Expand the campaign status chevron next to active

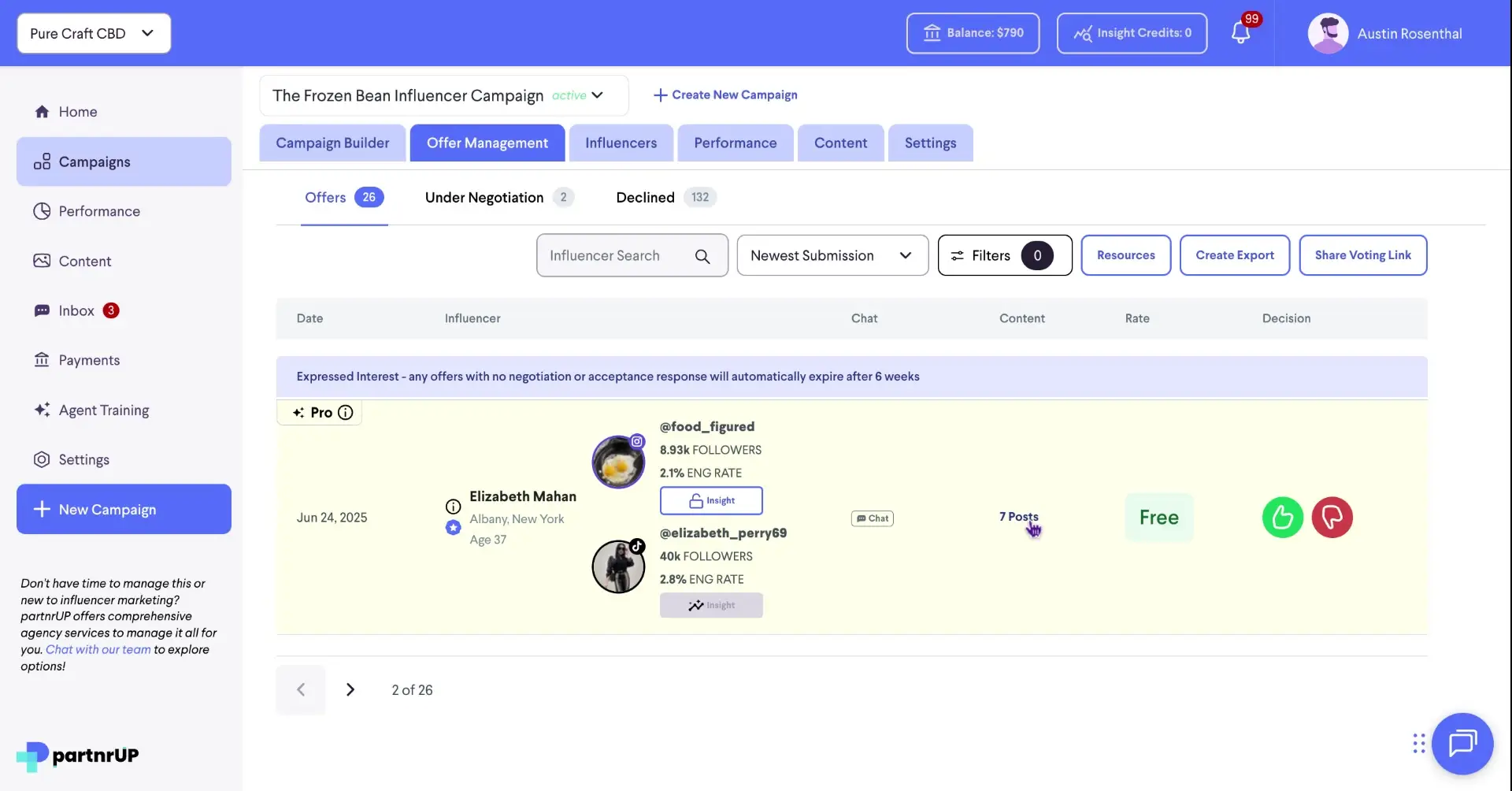click(x=597, y=95)
